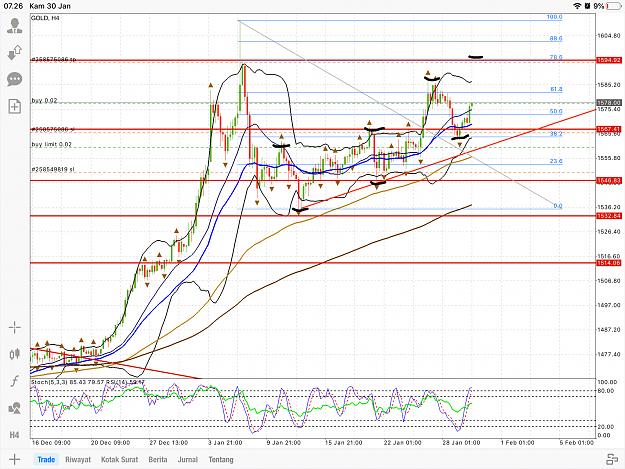The width and height of the screenshot is (625, 469).
Task: Select the #258575086 tp order line label
Action: coord(53,59)
